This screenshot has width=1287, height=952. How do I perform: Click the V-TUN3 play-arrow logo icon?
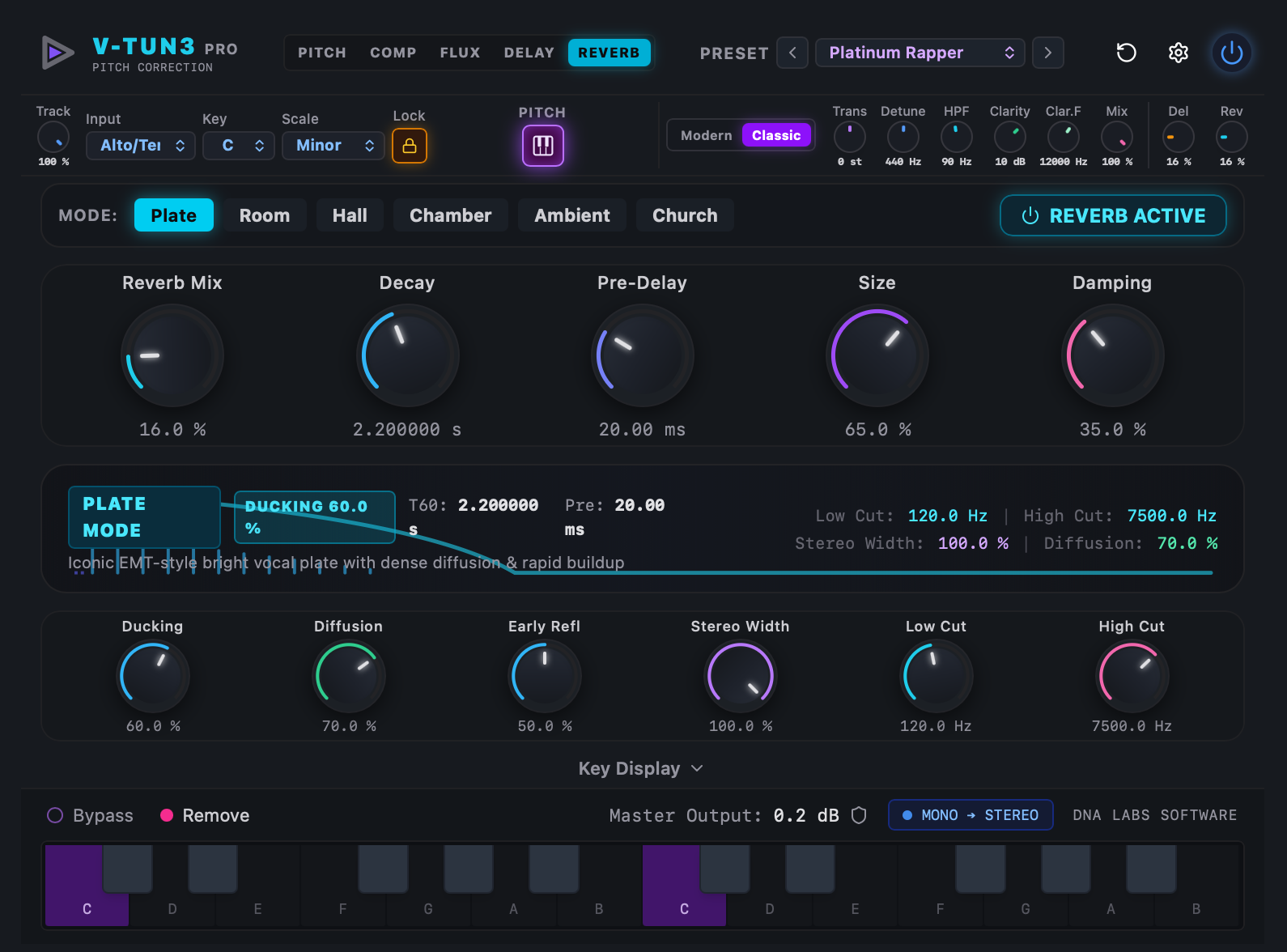[57, 53]
